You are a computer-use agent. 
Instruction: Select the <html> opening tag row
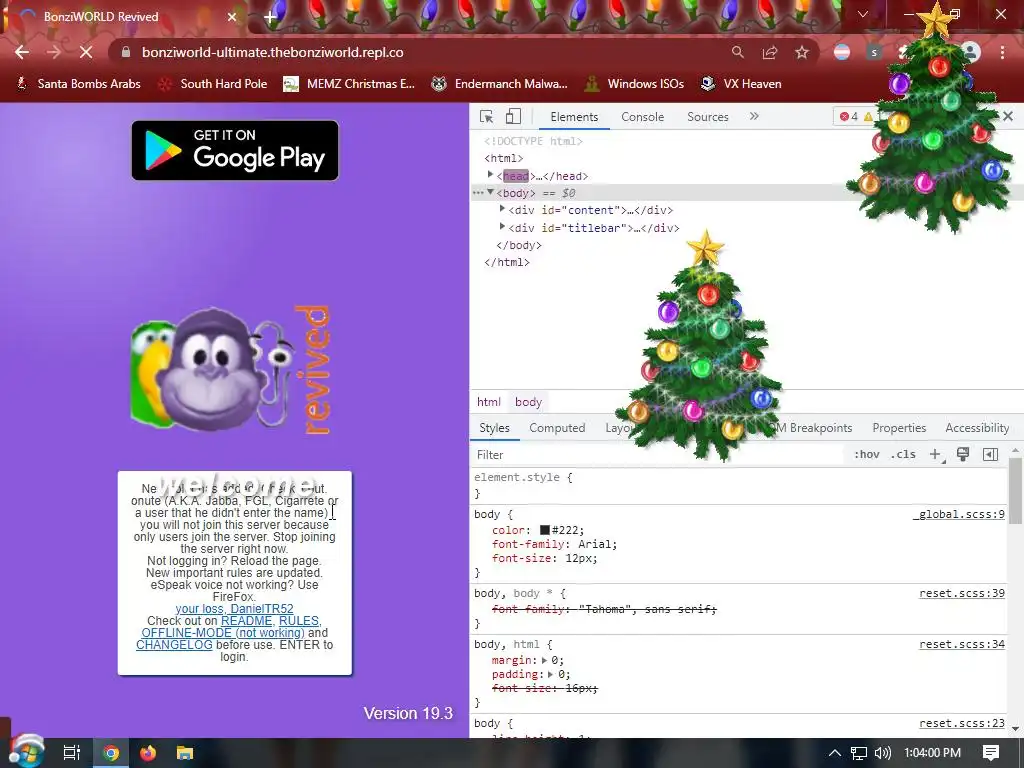coord(504,158)
